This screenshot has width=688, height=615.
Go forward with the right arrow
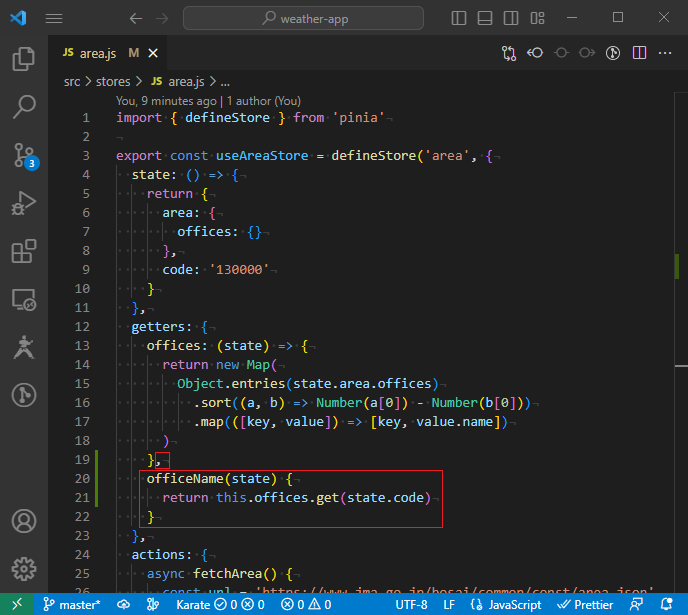pos(162,18)
